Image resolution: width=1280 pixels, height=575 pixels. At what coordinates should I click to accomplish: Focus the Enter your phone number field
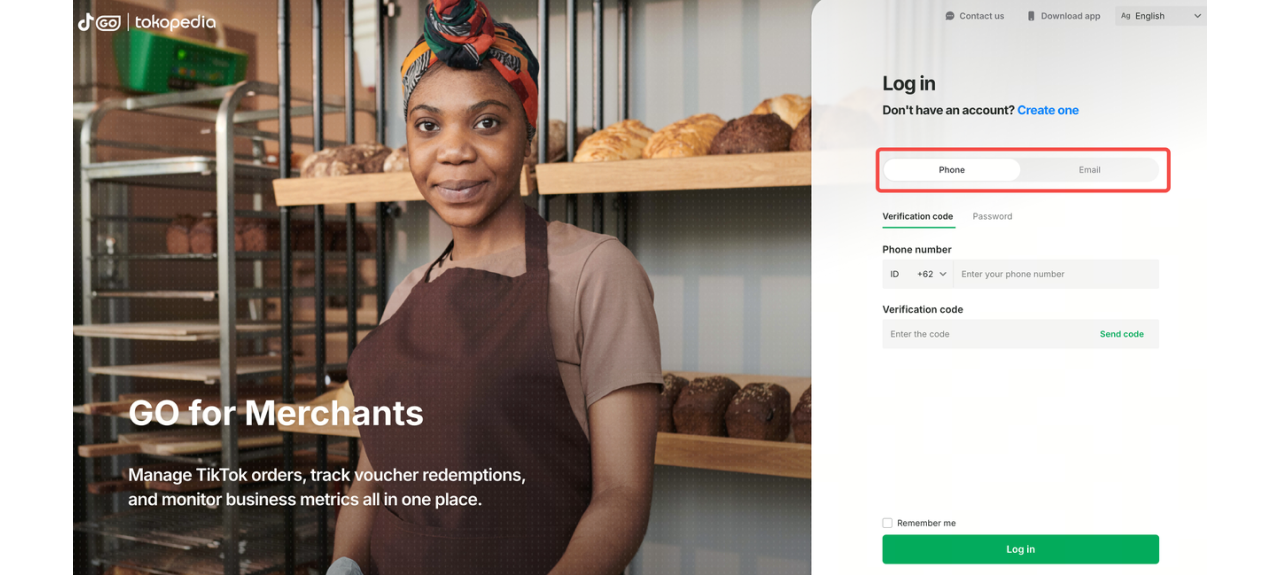click(1056, 274)
